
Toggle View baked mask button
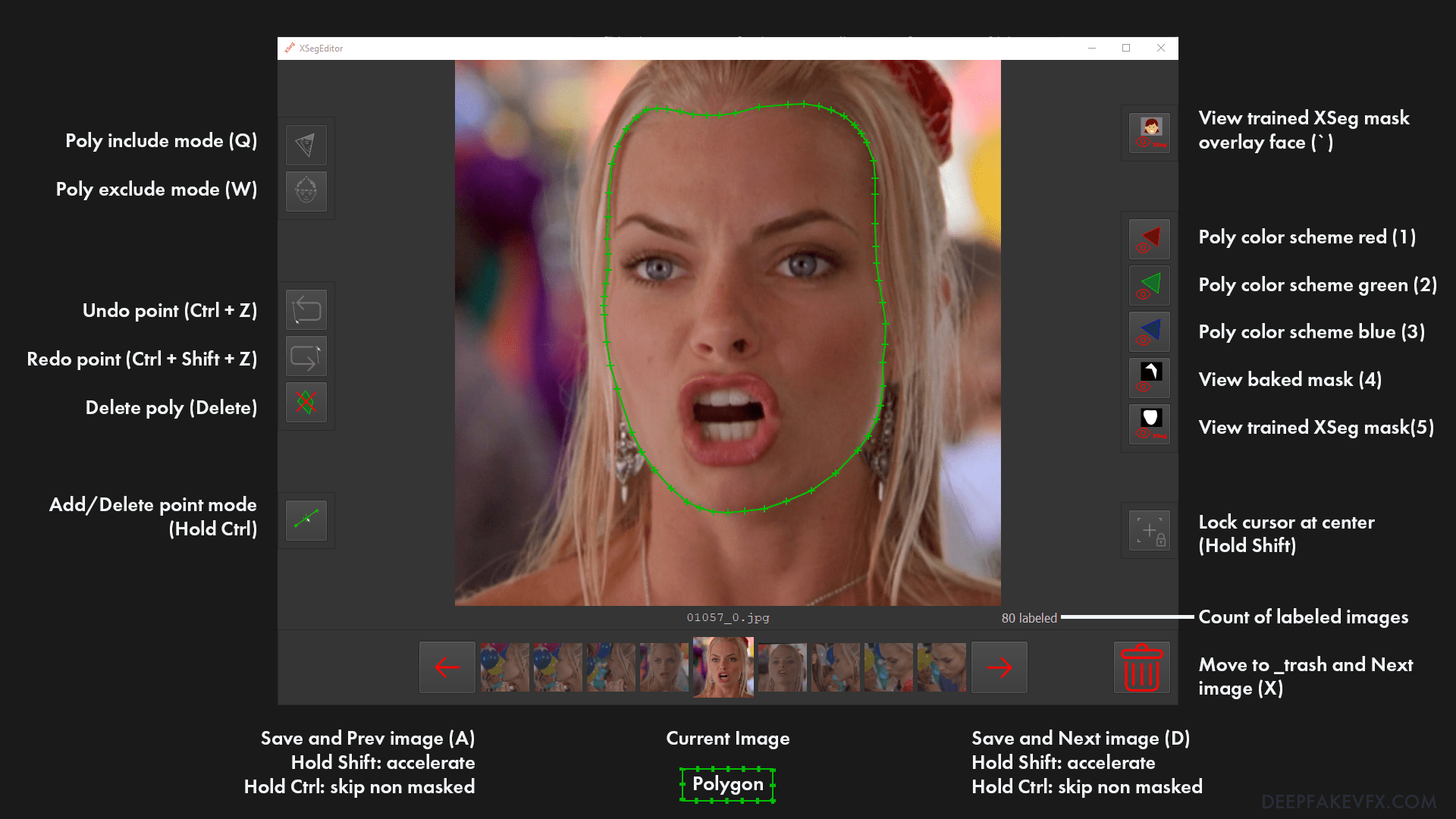point(1150,378)
